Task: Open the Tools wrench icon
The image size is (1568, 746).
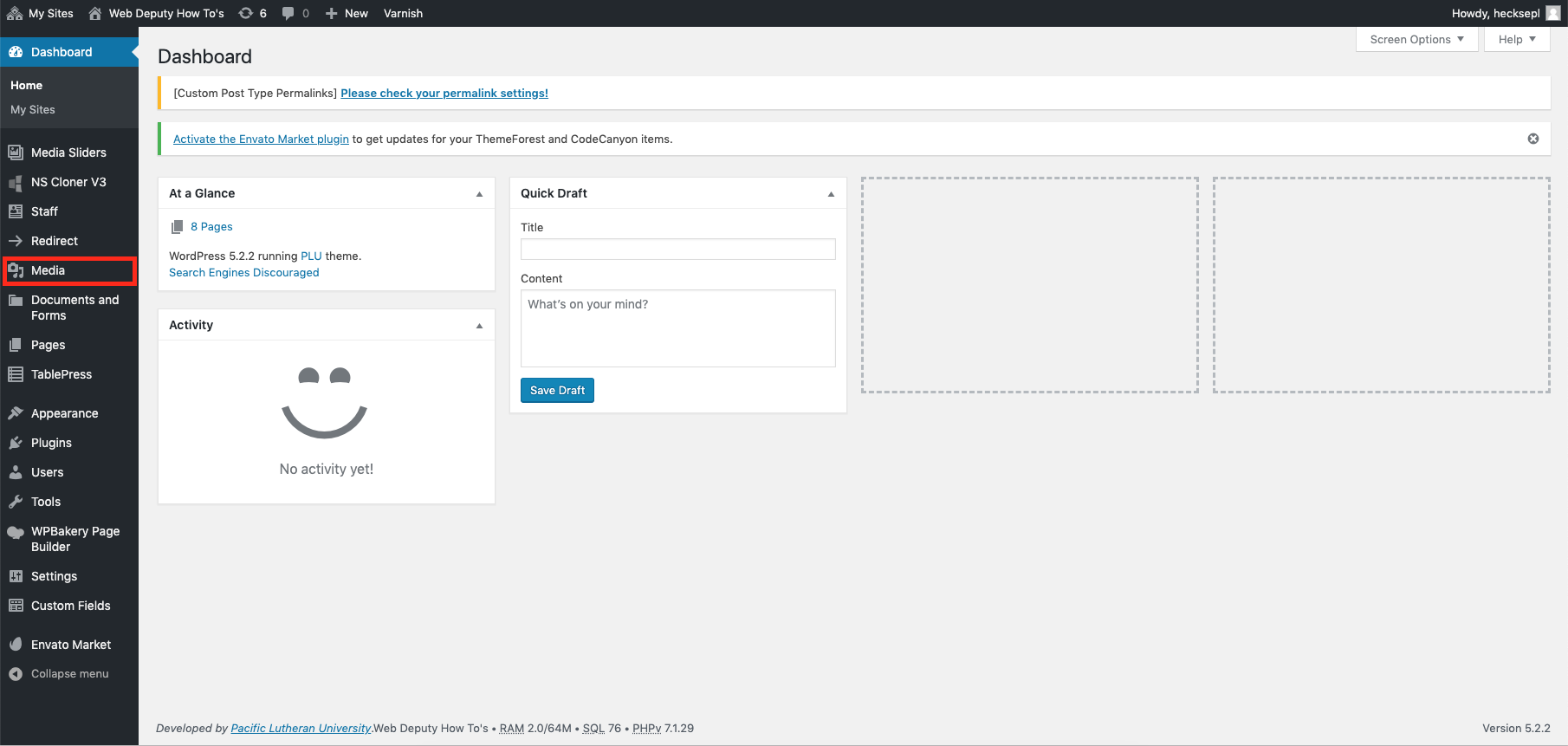Action: (x=16, y=502)
